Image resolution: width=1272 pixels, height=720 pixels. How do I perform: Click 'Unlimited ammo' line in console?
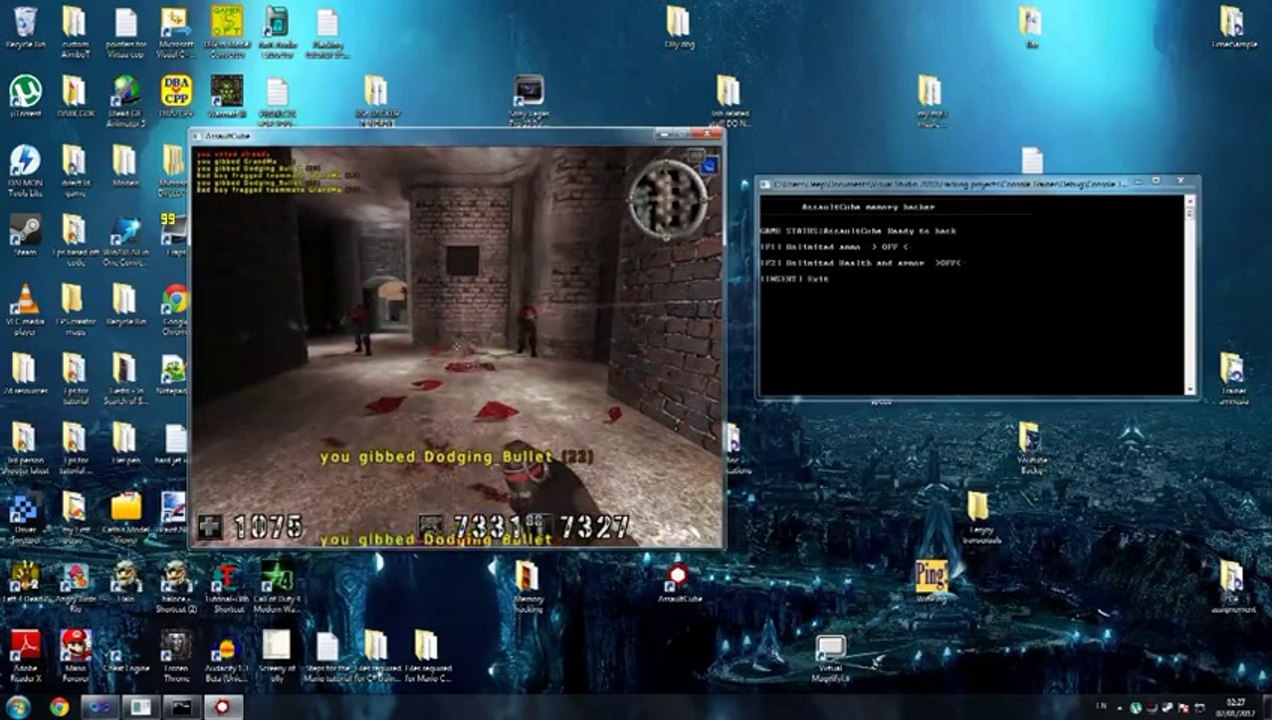pyautogui.click(x=834, y=247)
